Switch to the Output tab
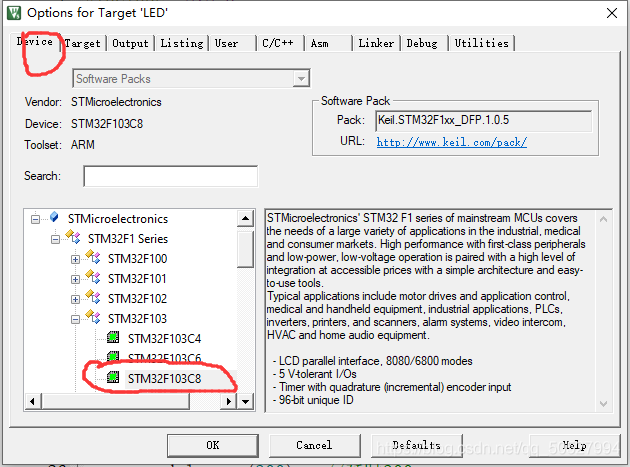The image size is (630, 467). [x=130, y=43]
